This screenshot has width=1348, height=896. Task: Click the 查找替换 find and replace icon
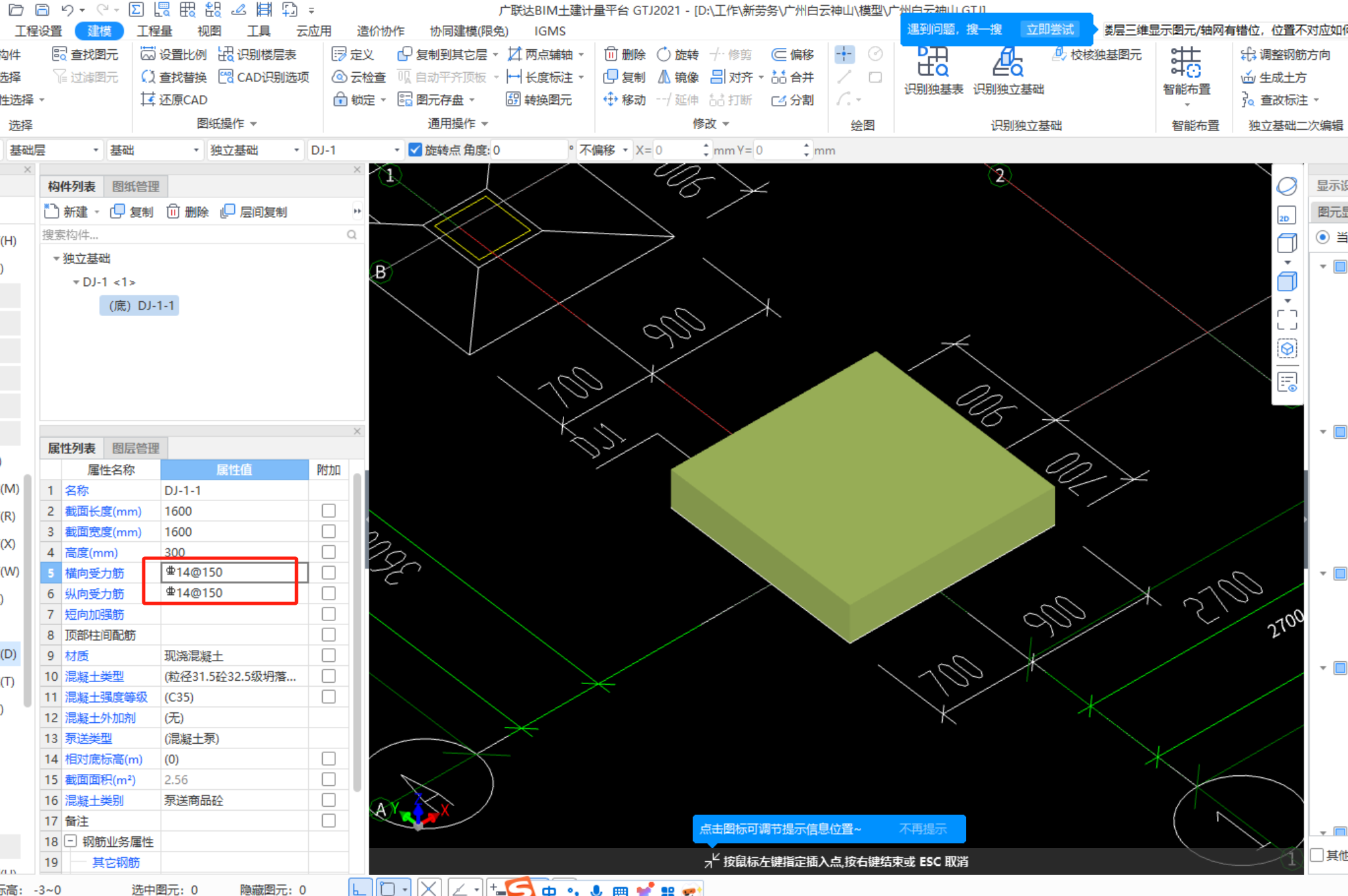click(148, 77)
